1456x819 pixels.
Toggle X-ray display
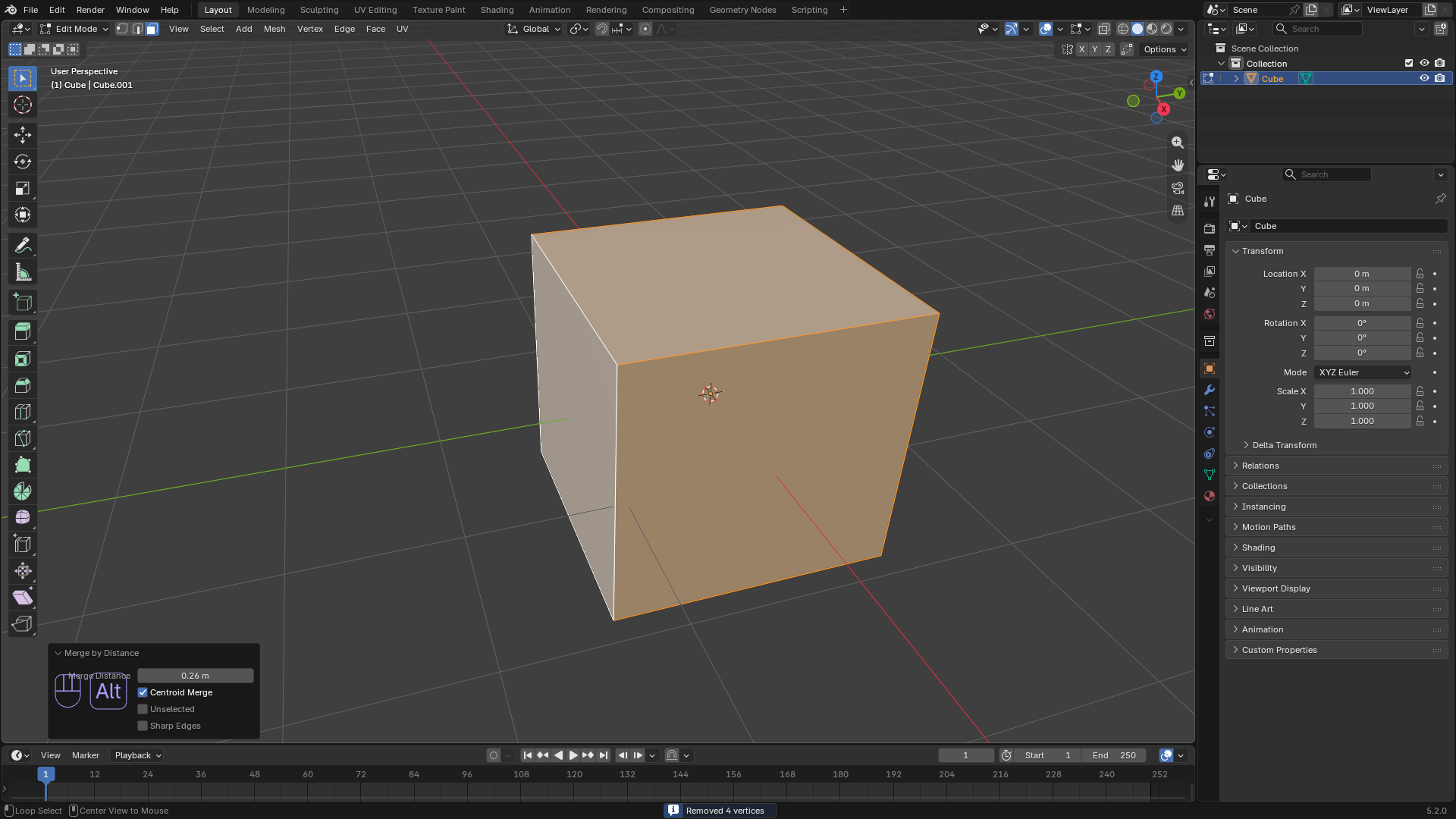click(1104, 29)
